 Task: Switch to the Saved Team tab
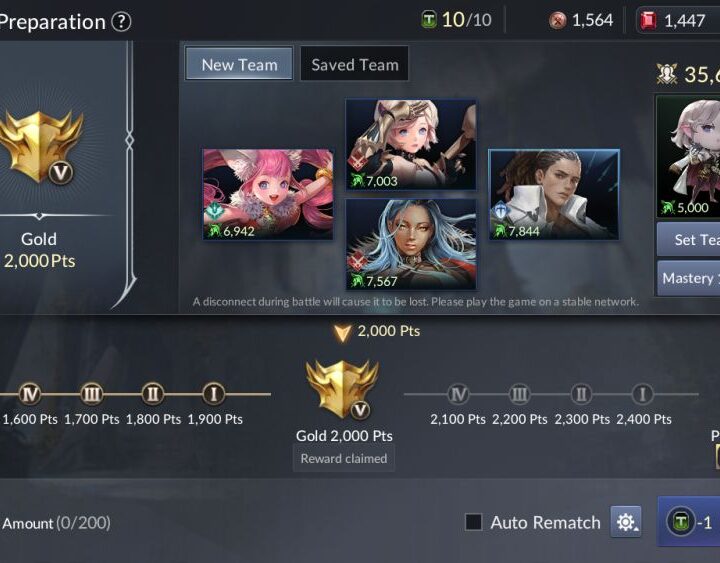(354, 64)
